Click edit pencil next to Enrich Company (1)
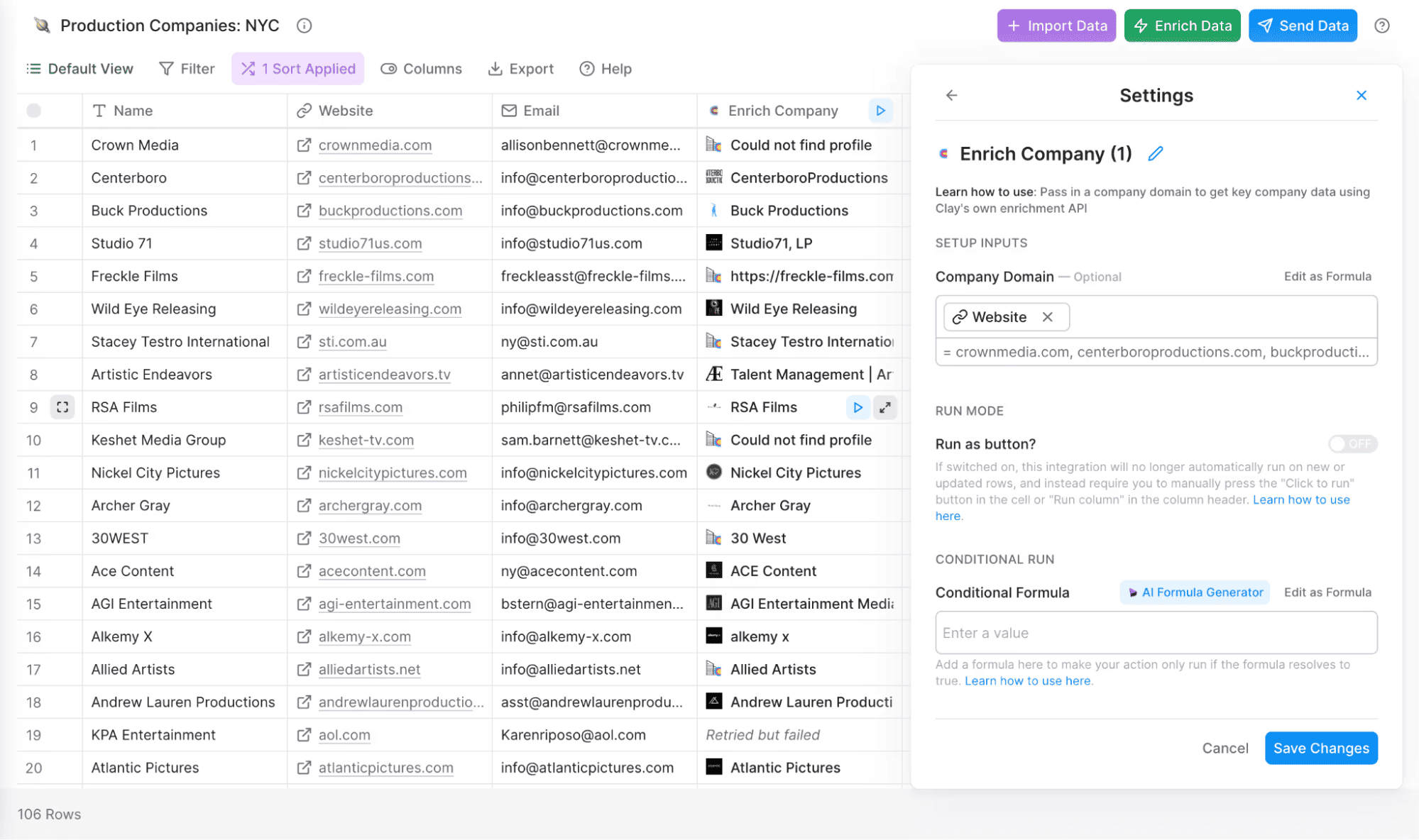The width and height of the screenshot is (1419, 840). point(1155,154)
